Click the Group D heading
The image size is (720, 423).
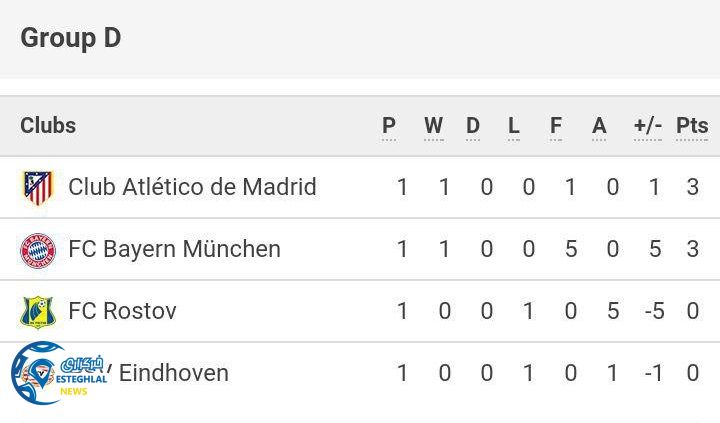[70, 38]
